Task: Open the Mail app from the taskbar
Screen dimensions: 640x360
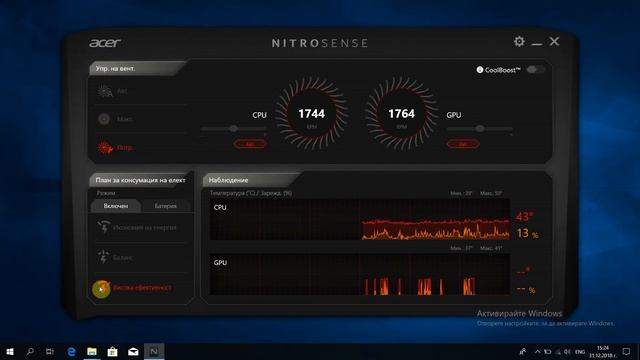Action: (x=133, y=351)
